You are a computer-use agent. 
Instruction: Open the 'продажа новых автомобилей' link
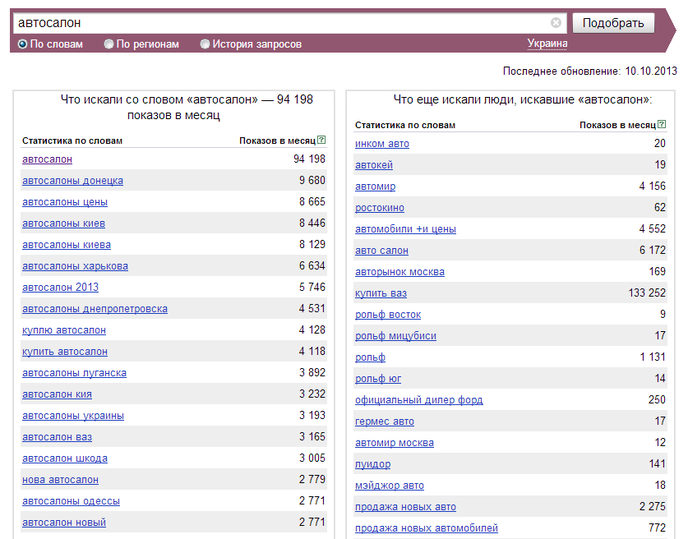pyautogui.click(x=426, y=528)
